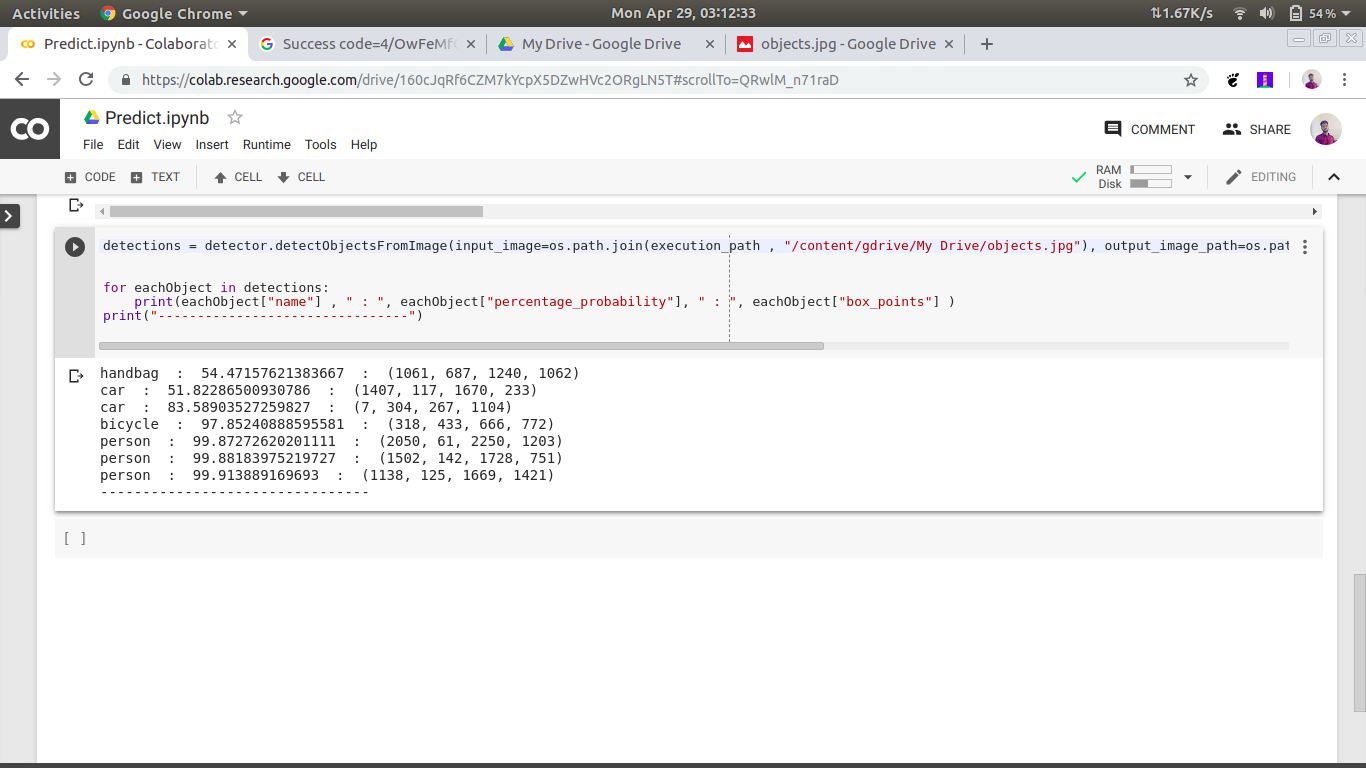This screenshot has width=1366, height=768.
Task: Expand the left sidebar panel
Action: point(9,215)
